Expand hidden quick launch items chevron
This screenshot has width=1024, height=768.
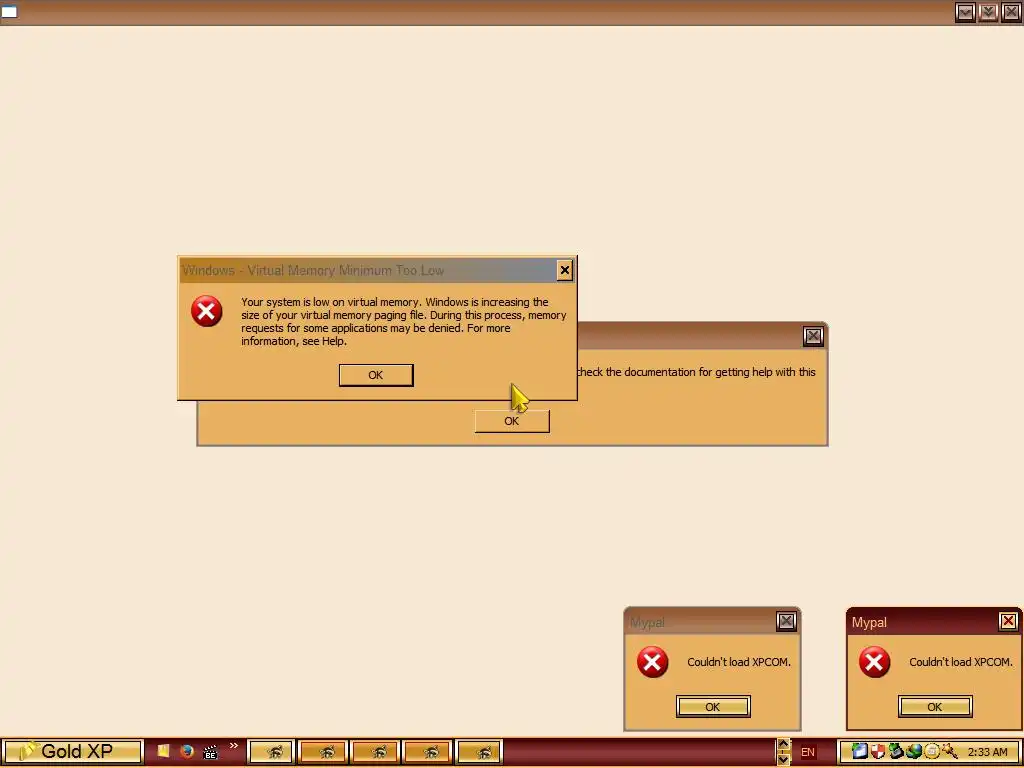tap(234, 746)
